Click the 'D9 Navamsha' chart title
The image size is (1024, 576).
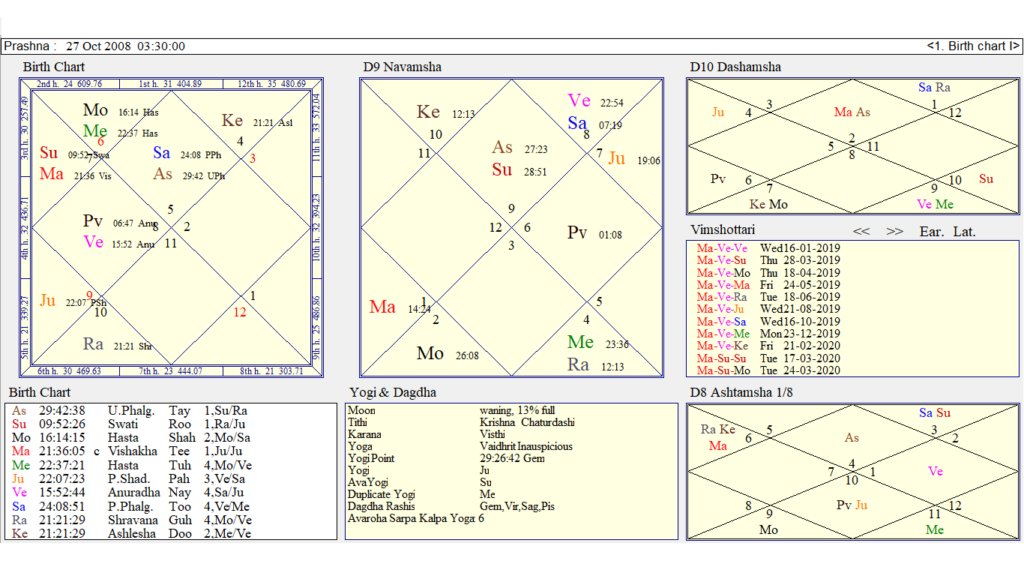402,67
